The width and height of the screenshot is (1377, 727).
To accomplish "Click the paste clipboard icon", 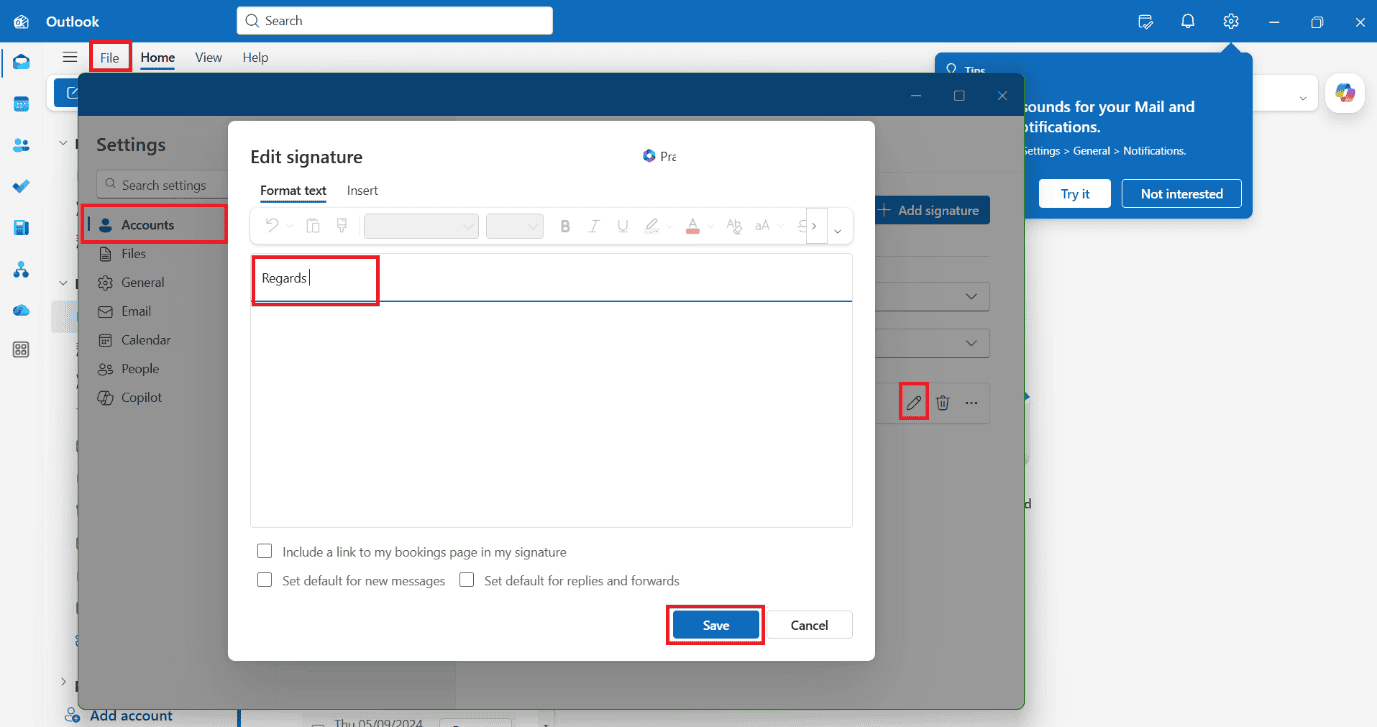I will pyautogui.click(x=313, y=226).
